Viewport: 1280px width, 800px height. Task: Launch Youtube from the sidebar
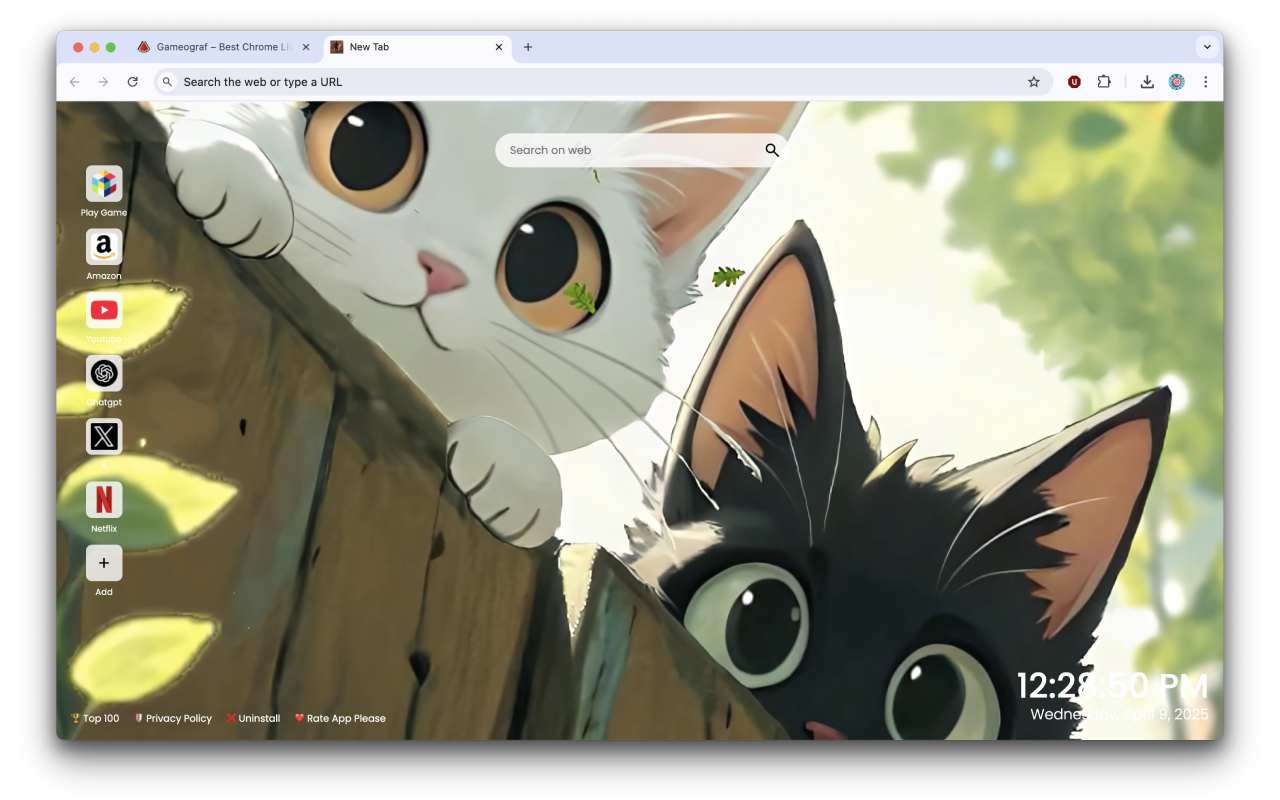click(x=104, y=311)
